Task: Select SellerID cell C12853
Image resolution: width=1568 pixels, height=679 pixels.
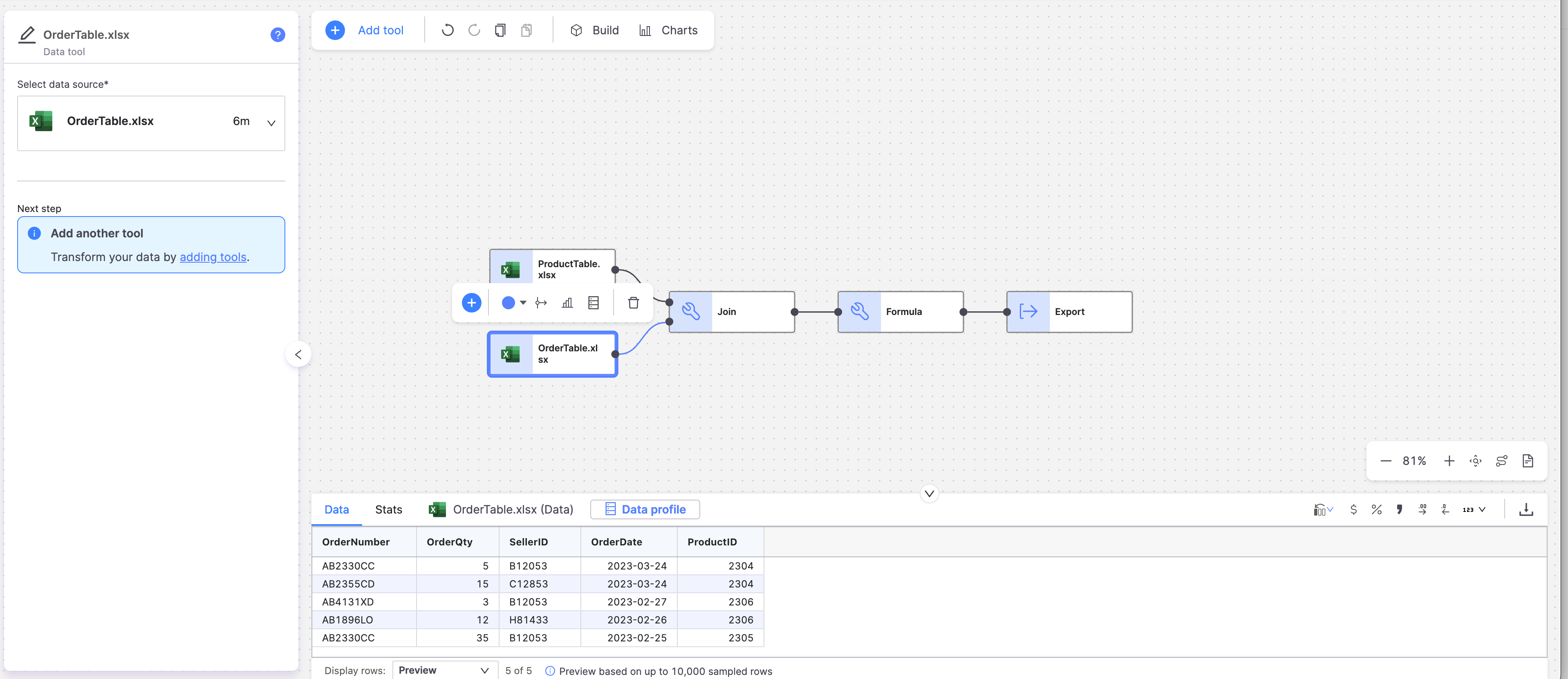Action: tap(540, 583)
